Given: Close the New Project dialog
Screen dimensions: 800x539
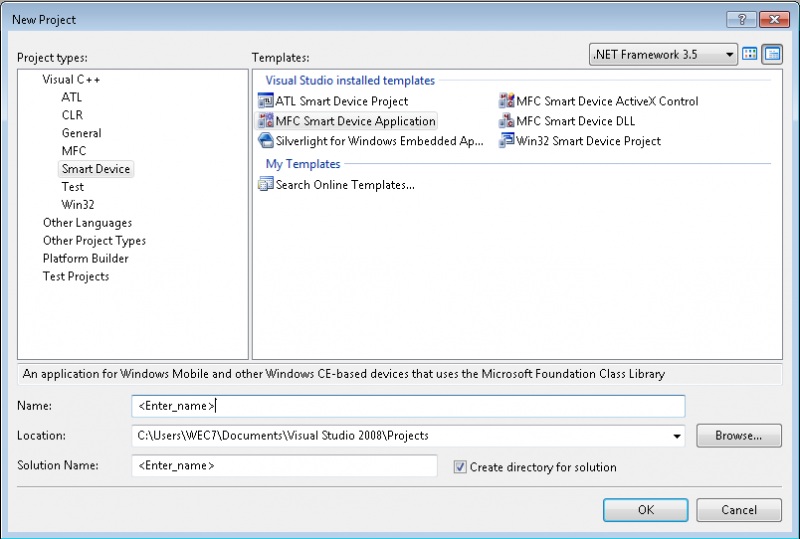Looking at the screenshot, I should click(774, 19).
